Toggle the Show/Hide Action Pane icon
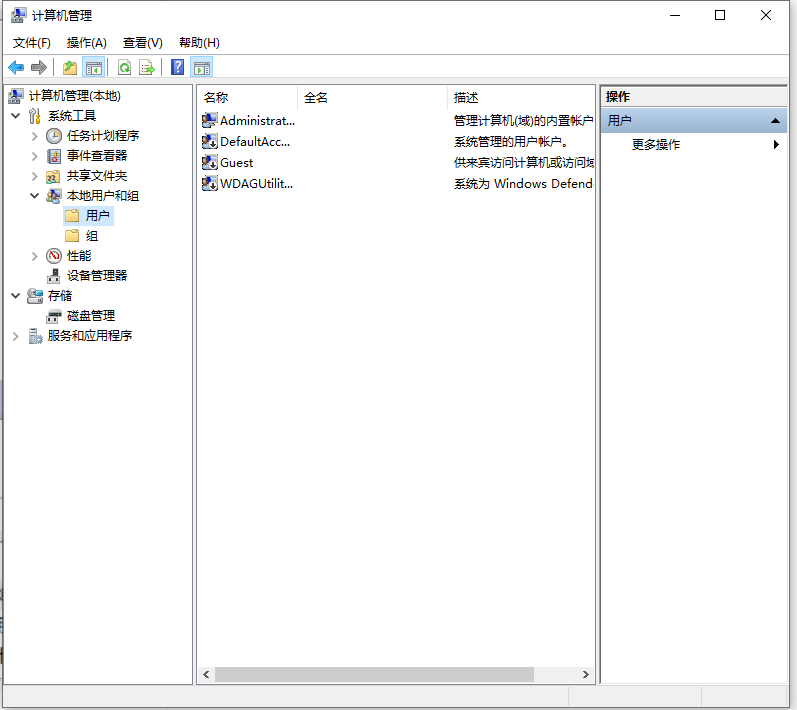The height and width of the screenshot is (710, 797). (x=201, y=67)
